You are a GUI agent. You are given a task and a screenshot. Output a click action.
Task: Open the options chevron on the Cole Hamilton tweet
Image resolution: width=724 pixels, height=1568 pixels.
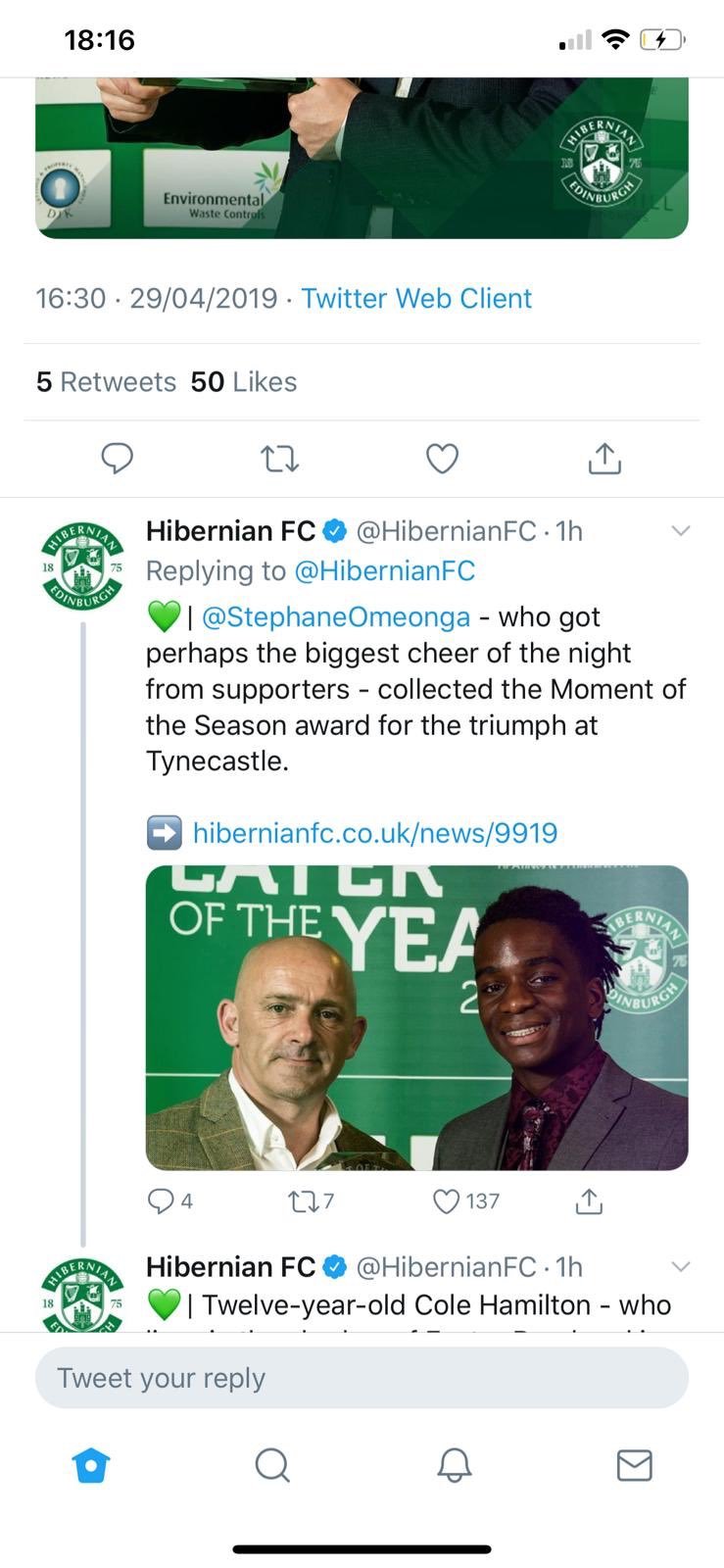(681, 1266)
